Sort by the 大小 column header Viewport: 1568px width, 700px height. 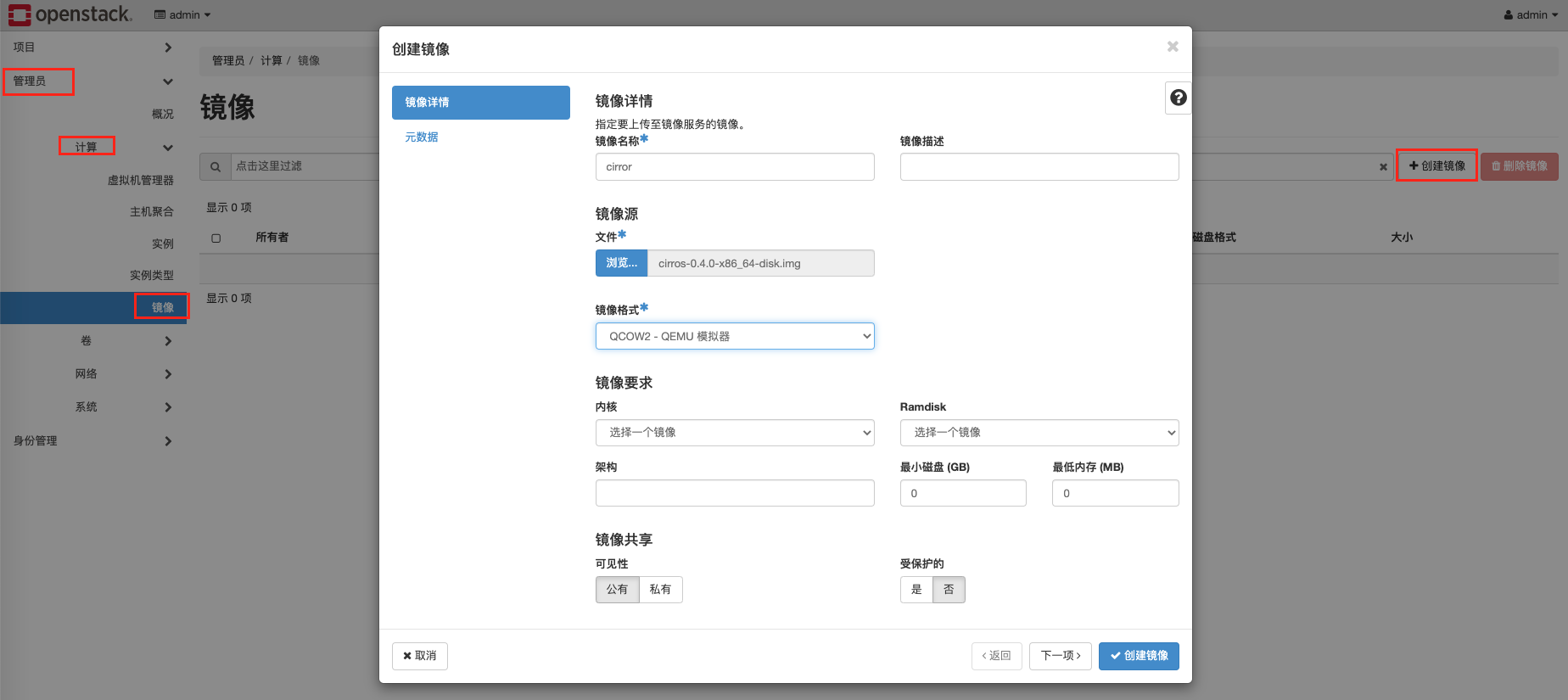click(x=1402, y=238)
